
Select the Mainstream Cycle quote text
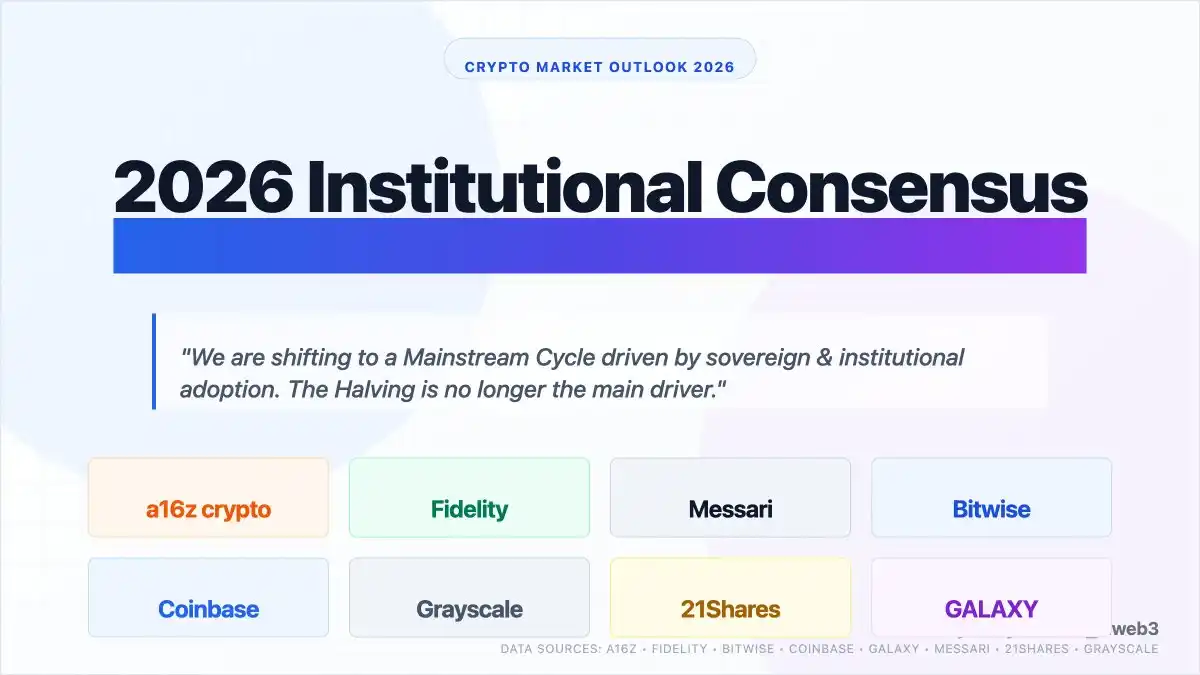pos(571,372)
